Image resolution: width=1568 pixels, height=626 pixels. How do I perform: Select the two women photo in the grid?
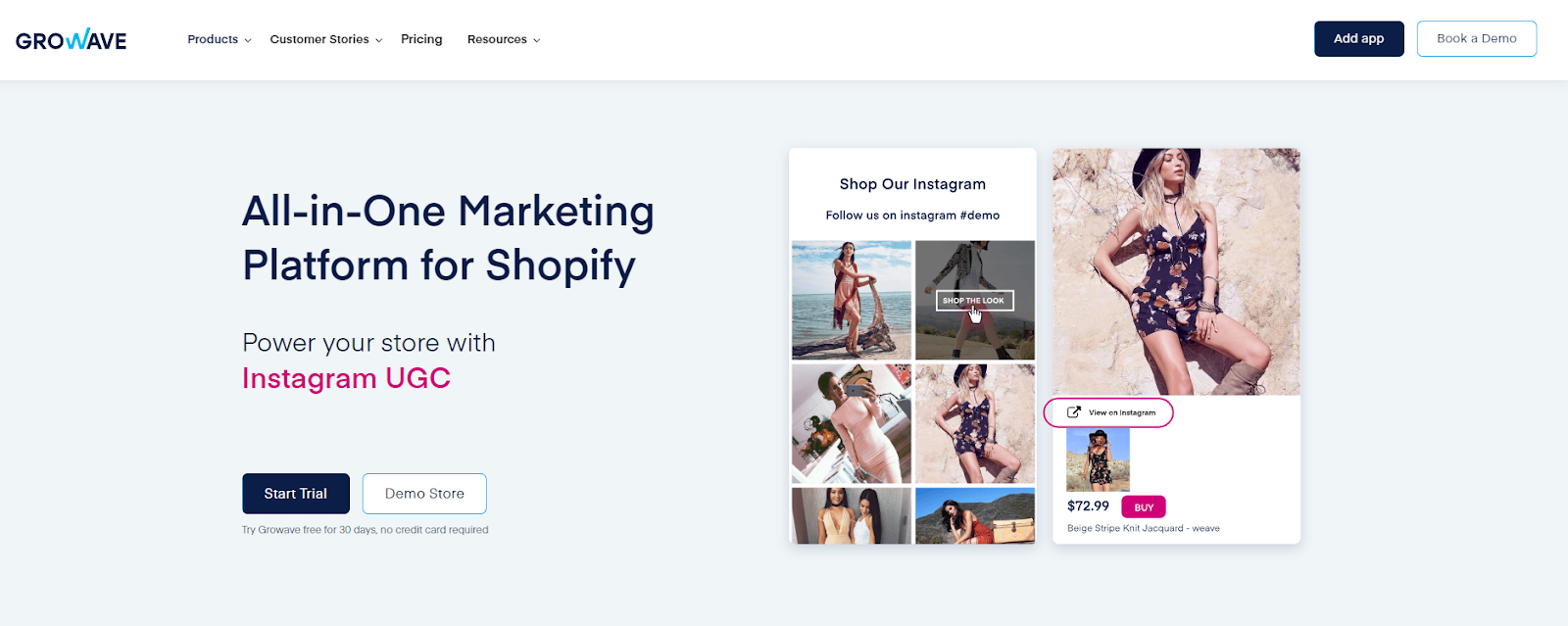tap(852, 515)
